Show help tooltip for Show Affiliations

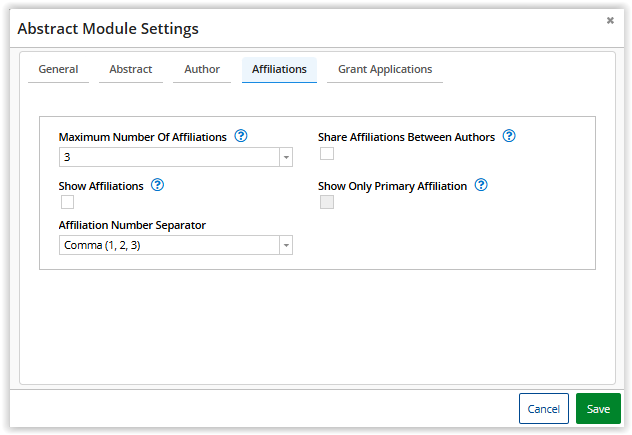pos(157,185)
